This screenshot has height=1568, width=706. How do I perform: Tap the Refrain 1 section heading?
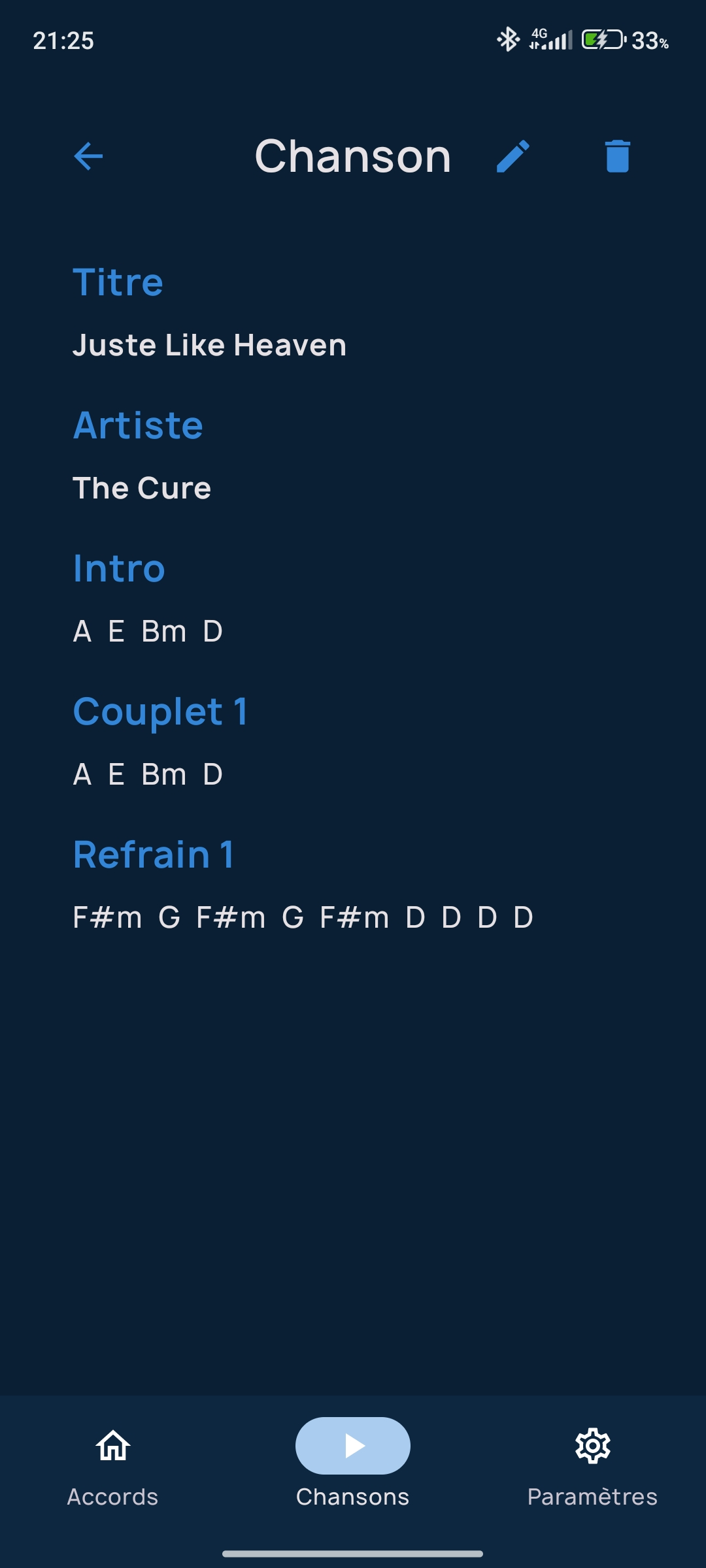click(x=154, y=854)
